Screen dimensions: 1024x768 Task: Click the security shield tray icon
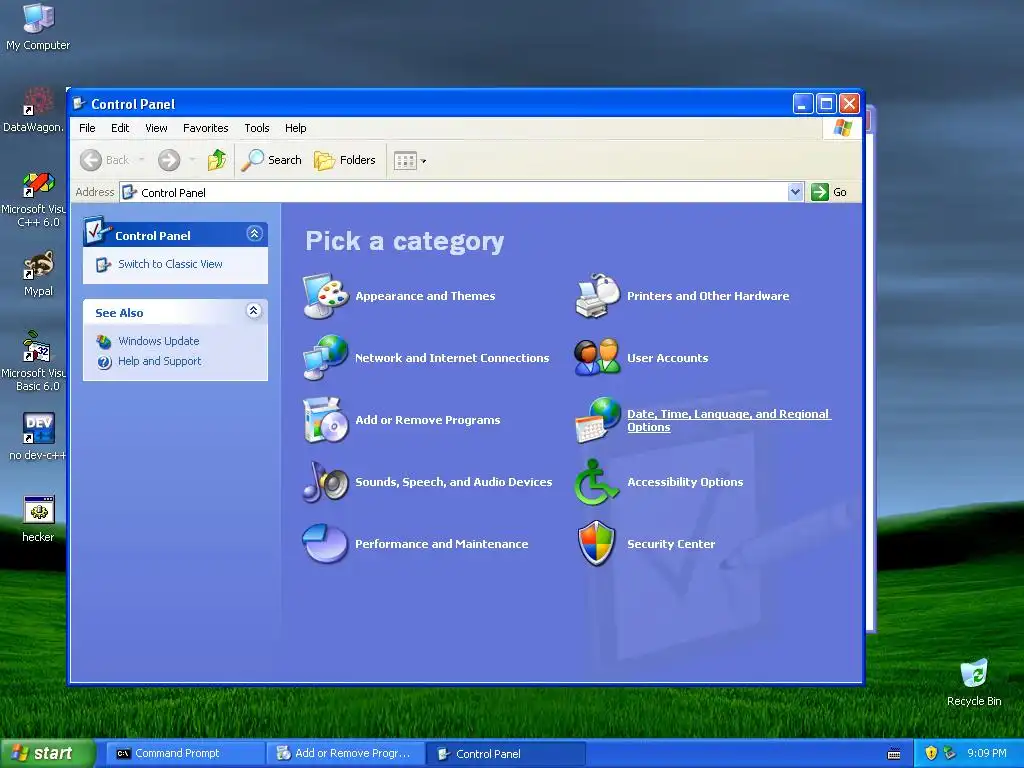(931, 754)
